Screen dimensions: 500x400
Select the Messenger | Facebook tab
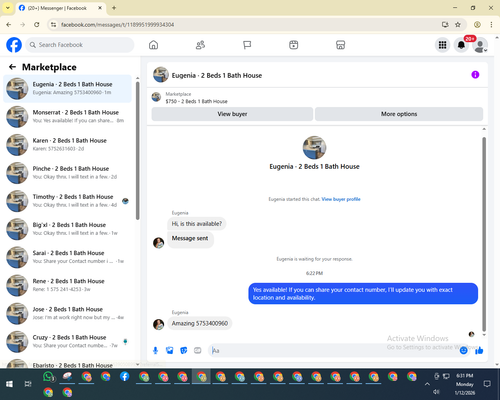60,8
